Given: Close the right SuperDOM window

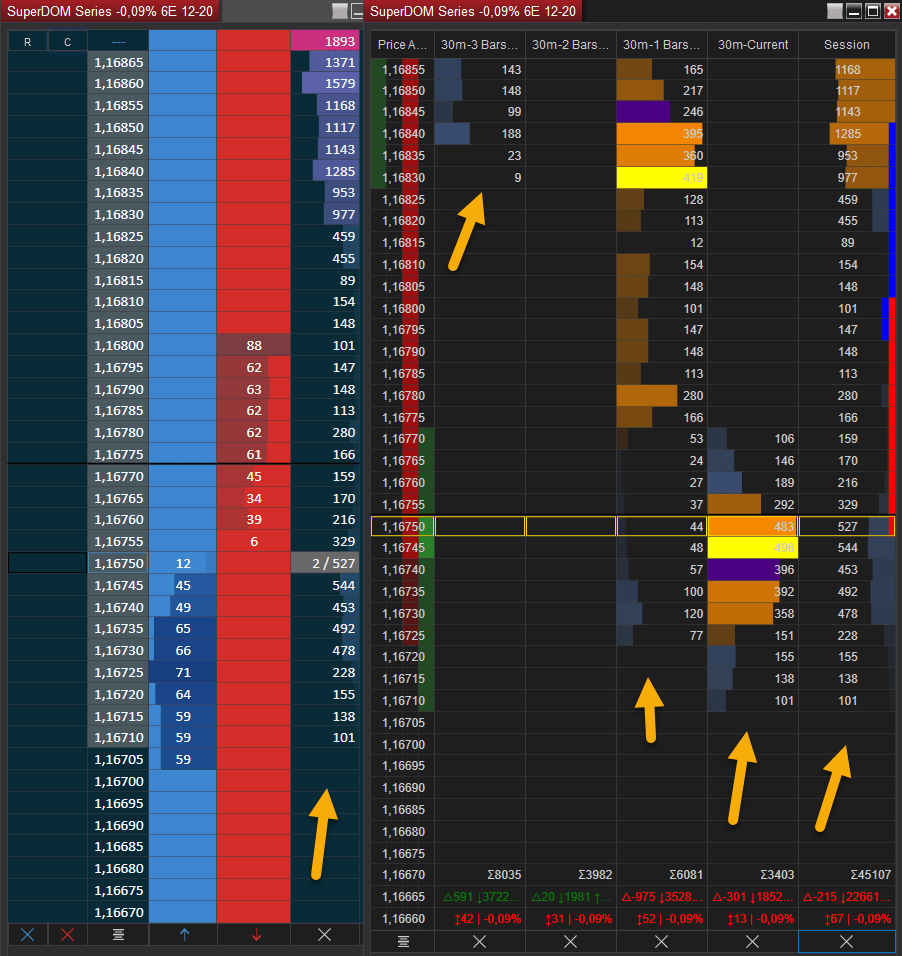Looking at the screenshot, I should [891, 10].
